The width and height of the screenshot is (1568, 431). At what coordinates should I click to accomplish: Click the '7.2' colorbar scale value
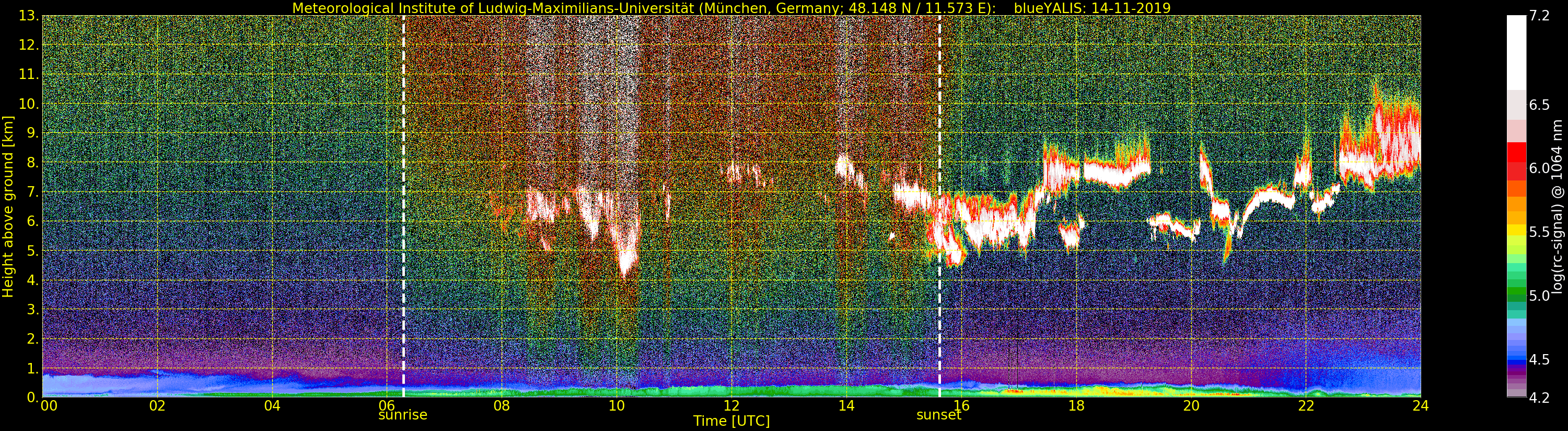click(1539, 16)
